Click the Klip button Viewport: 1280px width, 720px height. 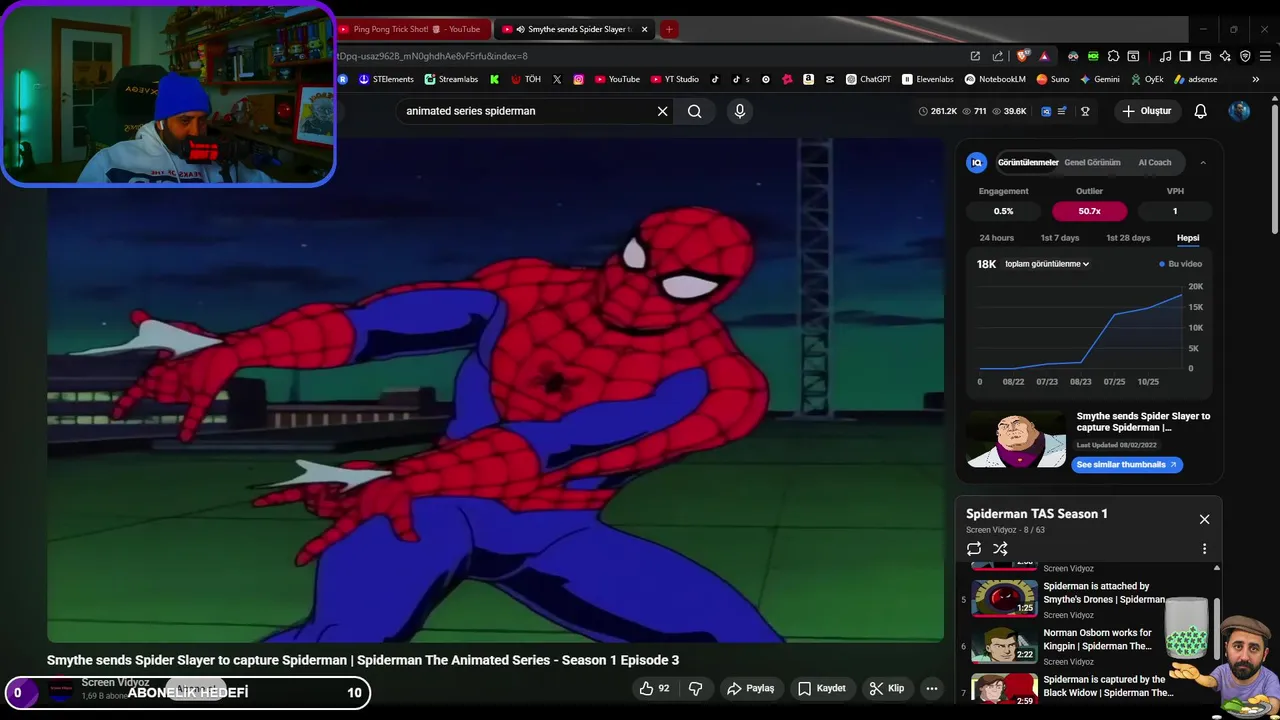point(887,688)
